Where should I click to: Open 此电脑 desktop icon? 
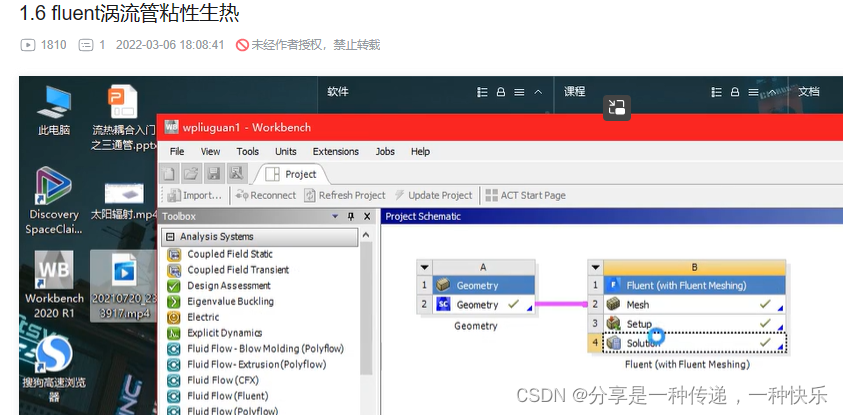54,111
